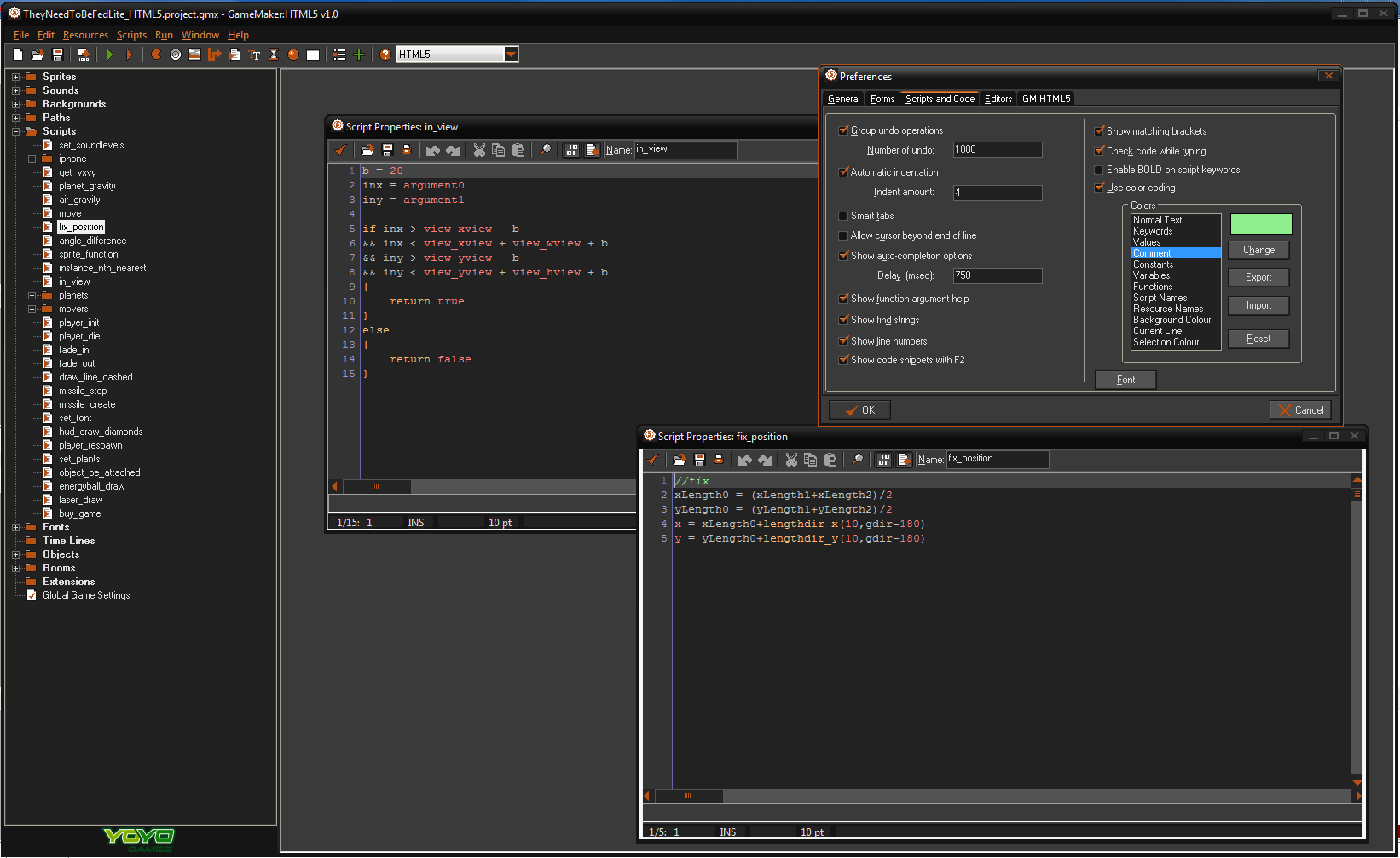This screenshot has width=1400, height=858.
Task: Create a script with the document icon
Action: [x=234, y=55]
